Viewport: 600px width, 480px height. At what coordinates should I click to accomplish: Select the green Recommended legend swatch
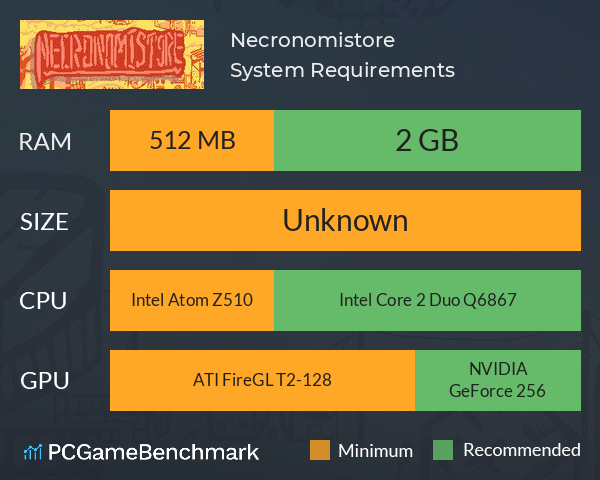(x=443, y=450)
